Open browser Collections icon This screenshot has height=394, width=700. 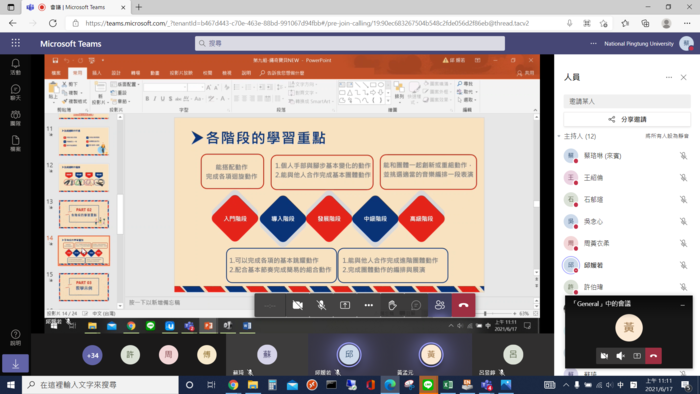[645, 23]
